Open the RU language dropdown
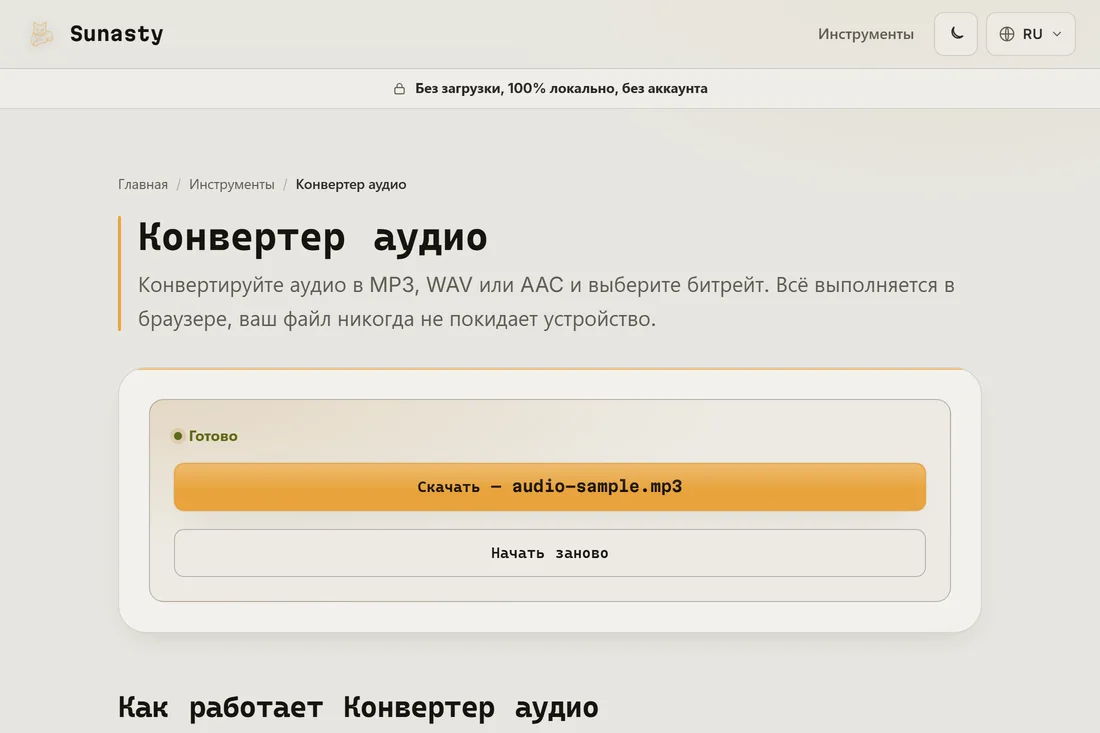 (1031, 34)
